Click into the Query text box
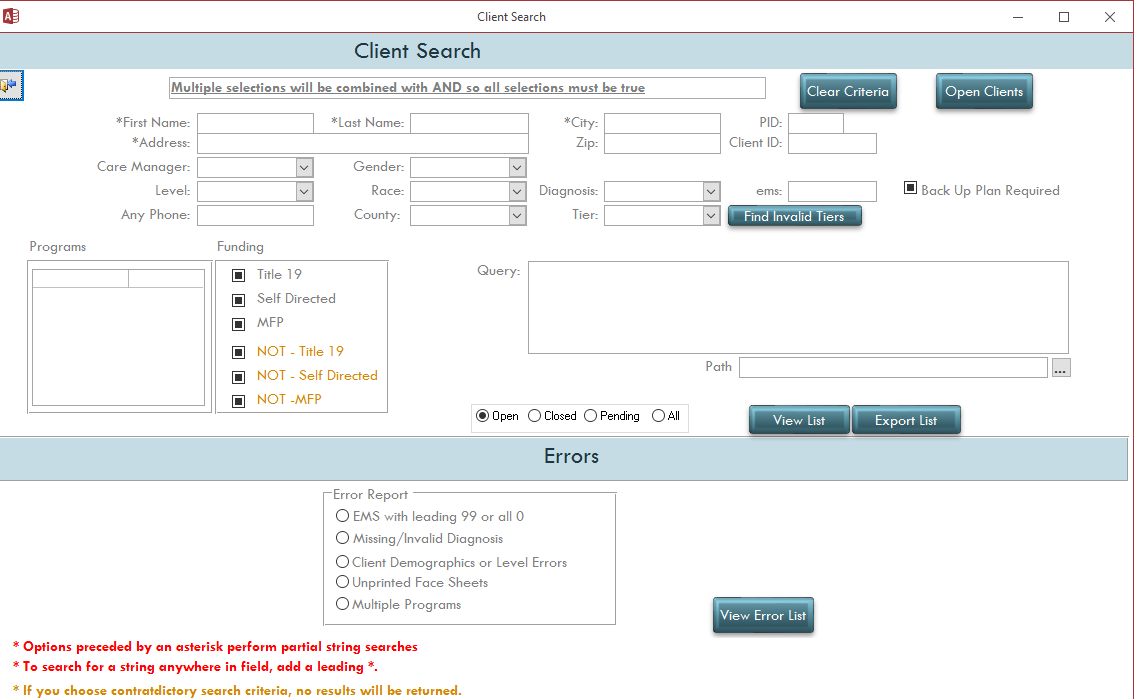 [x=798, y=307]
